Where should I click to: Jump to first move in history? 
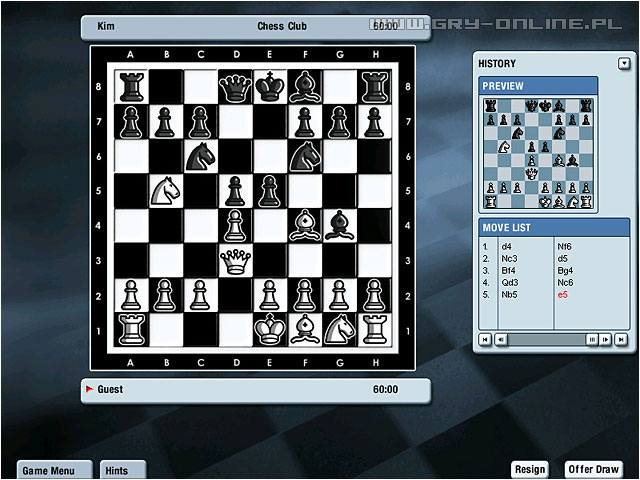pos(486,340)
